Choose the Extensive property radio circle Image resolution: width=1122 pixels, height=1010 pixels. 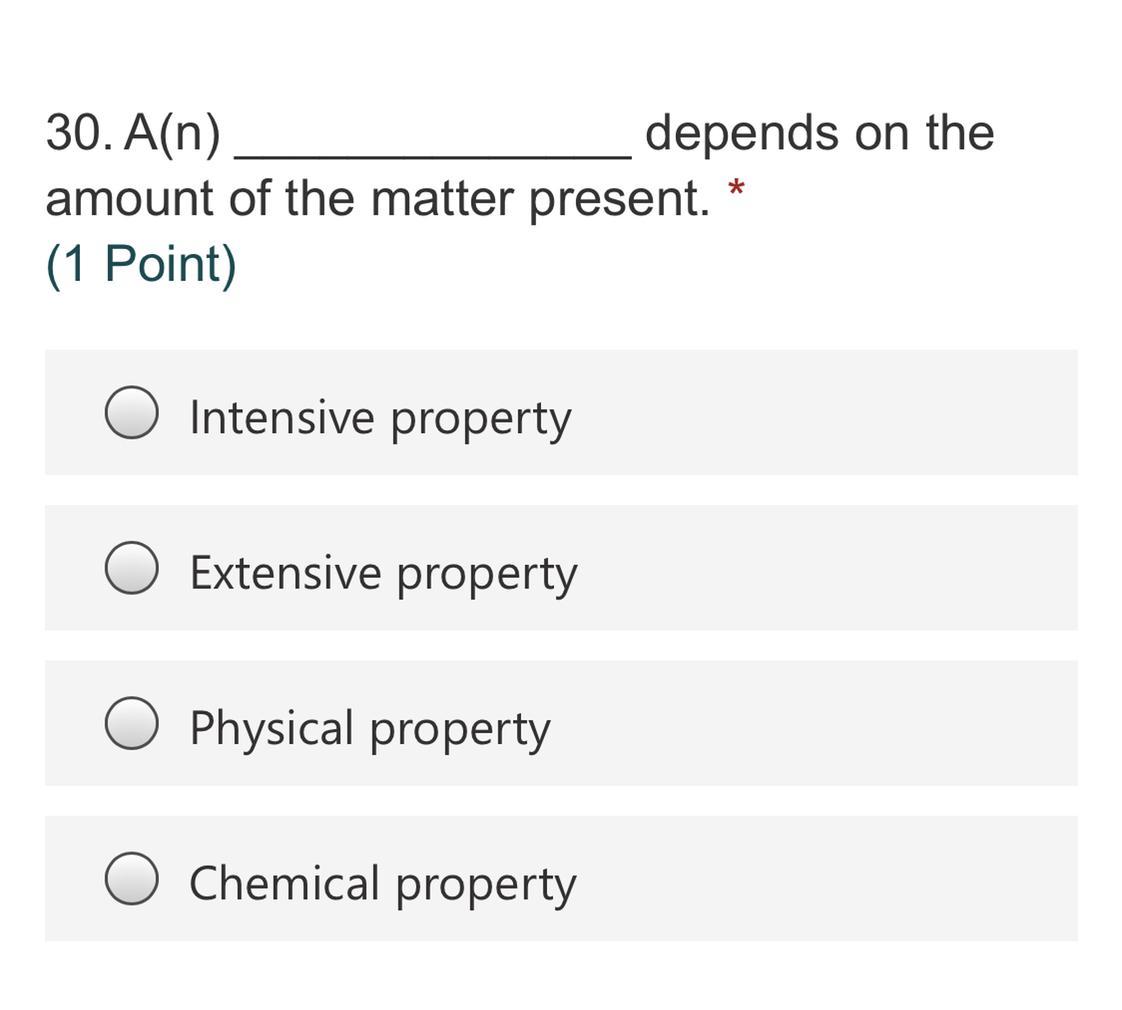point(131,568)
